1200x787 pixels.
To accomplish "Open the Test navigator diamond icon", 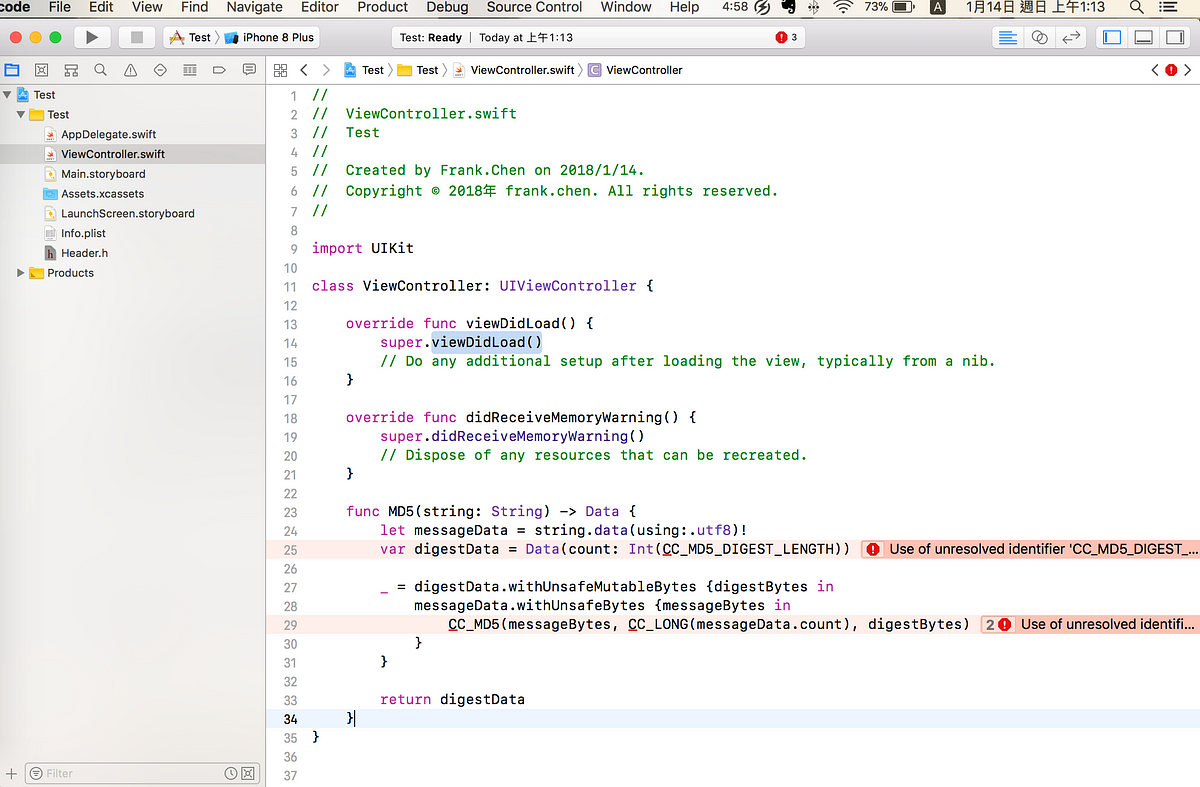I will click(160, 70).
